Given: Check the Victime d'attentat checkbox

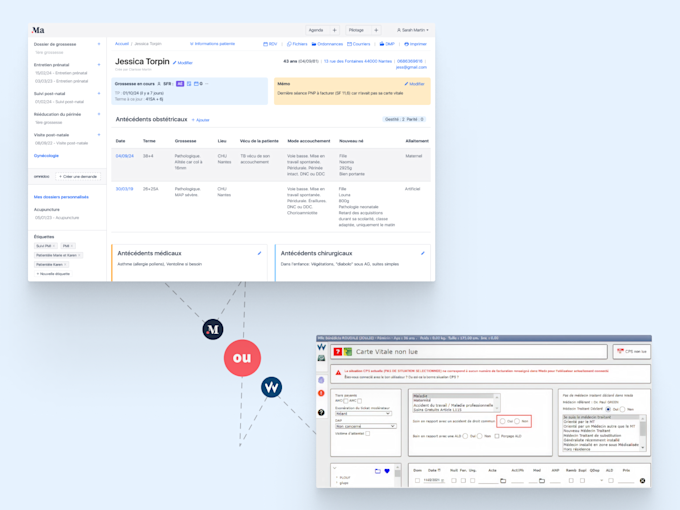Looking at the screenshot, I should pyautogui.click(x=368, y=433).
